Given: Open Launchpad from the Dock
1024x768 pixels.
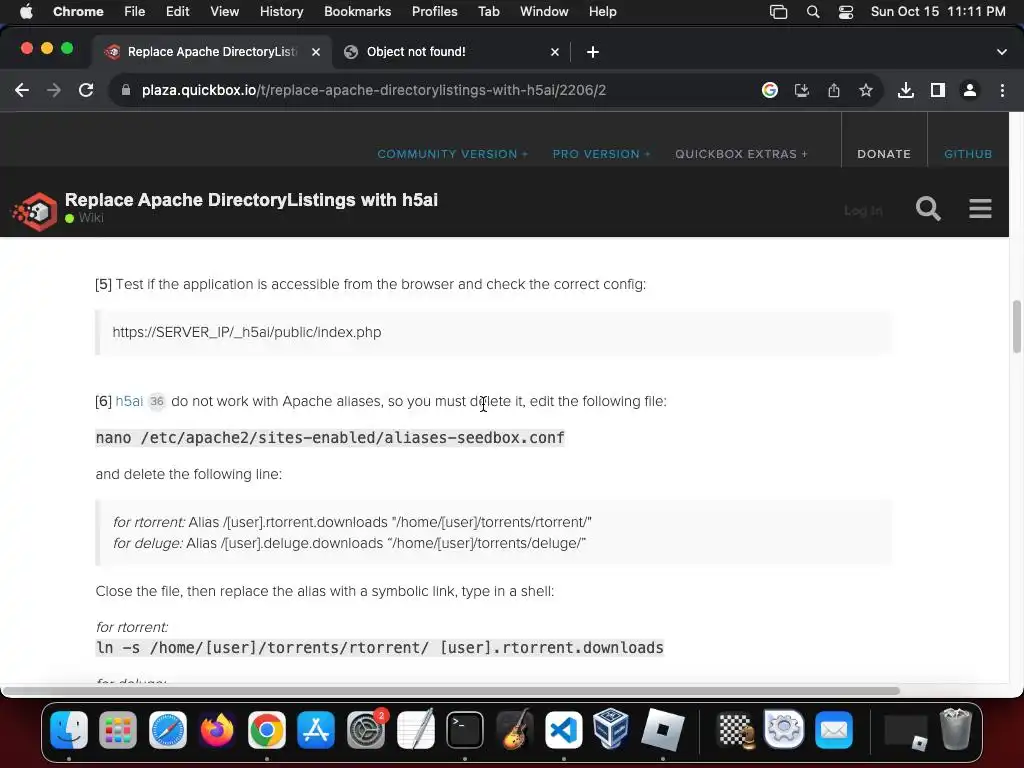Looking at the screenshot, I should coord(118,729).
